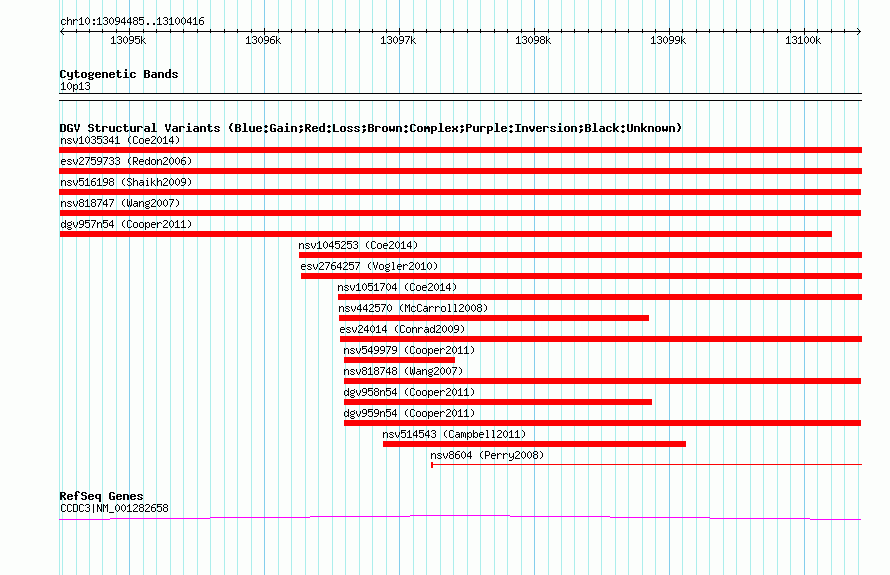Select the red bar for nsv818747
Screen dimensions: 890x575
coord(460,213)
